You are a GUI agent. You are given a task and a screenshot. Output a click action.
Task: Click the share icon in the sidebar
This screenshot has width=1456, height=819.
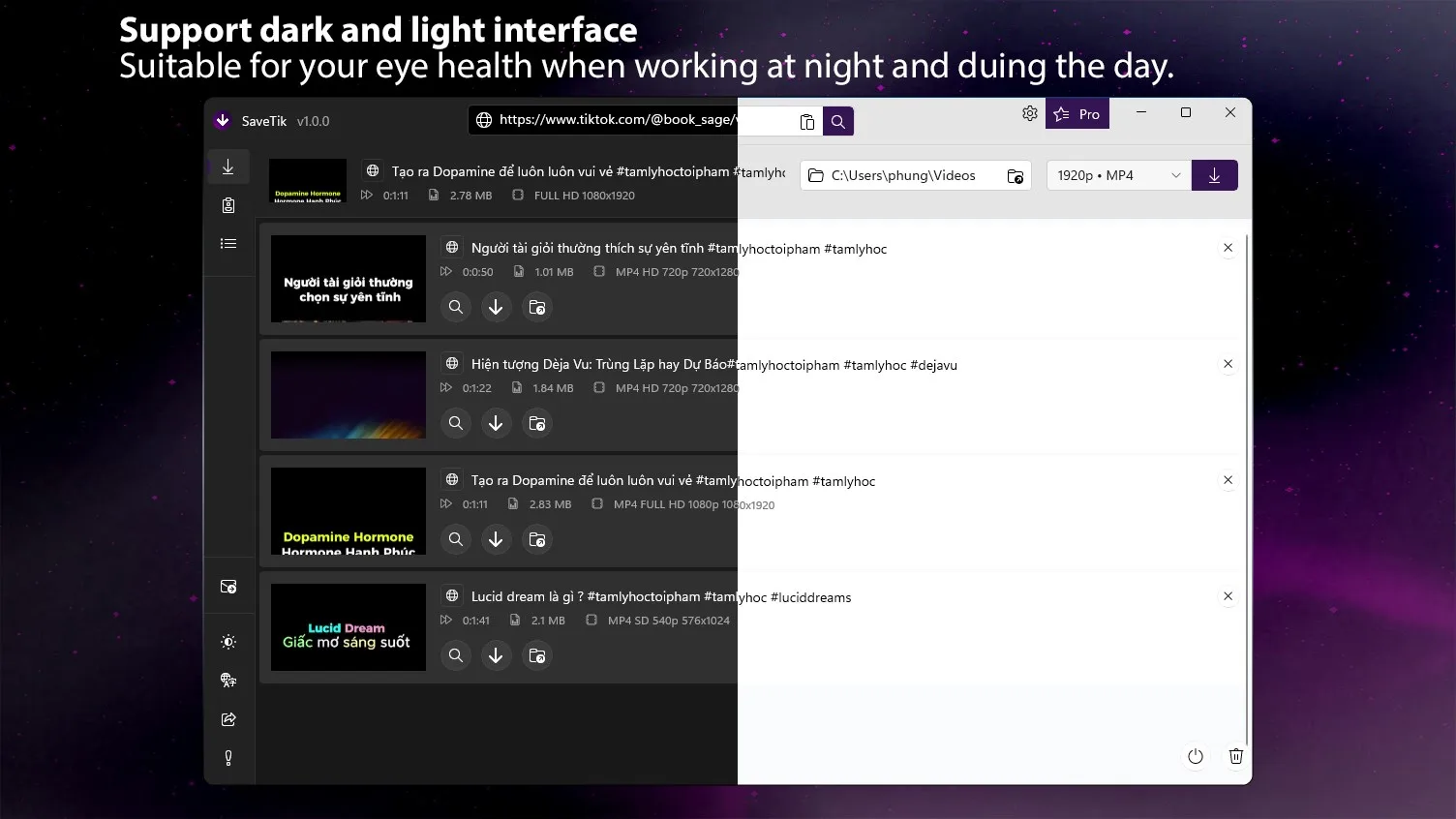(x=228, y=719)
